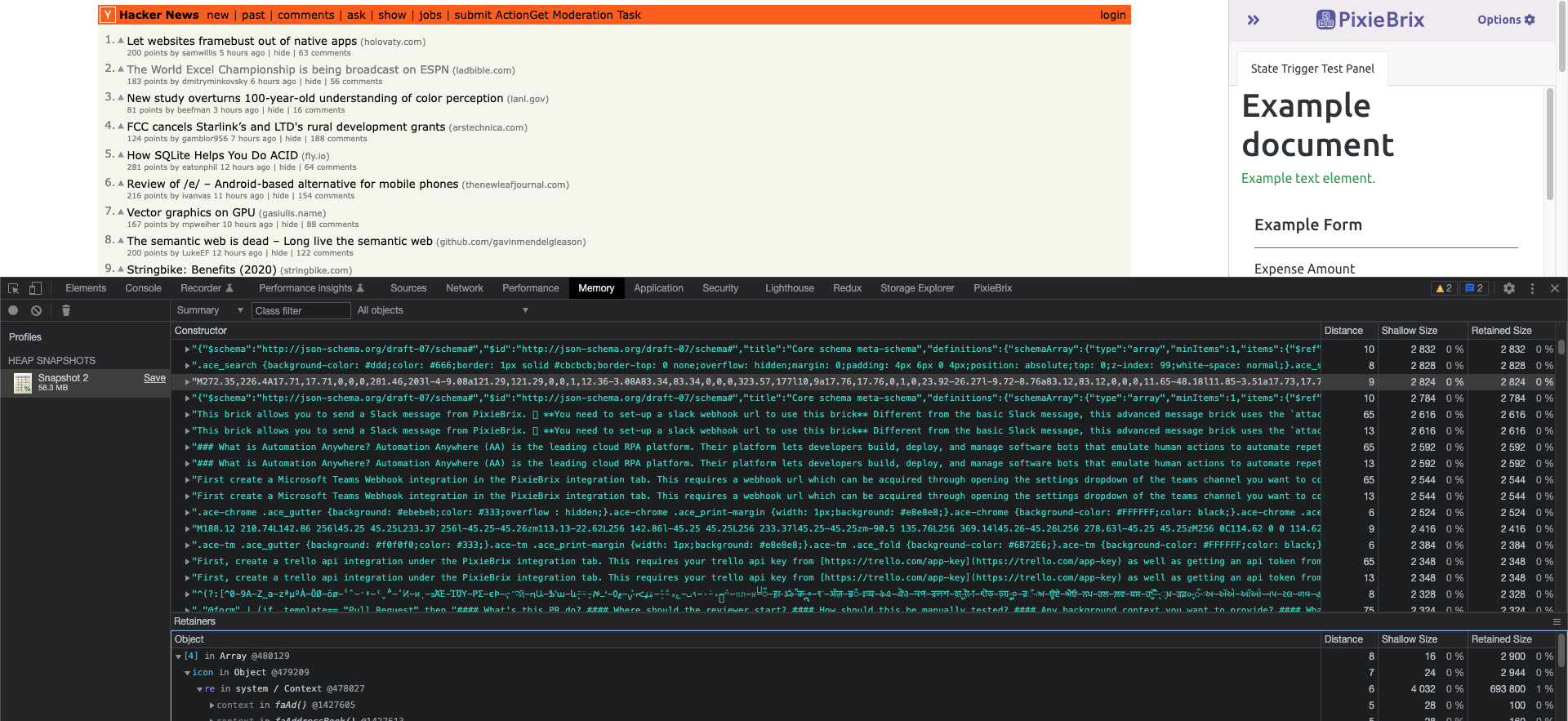Click the PixieBrix panel vertical scrollbar

tap(1549, 144)
